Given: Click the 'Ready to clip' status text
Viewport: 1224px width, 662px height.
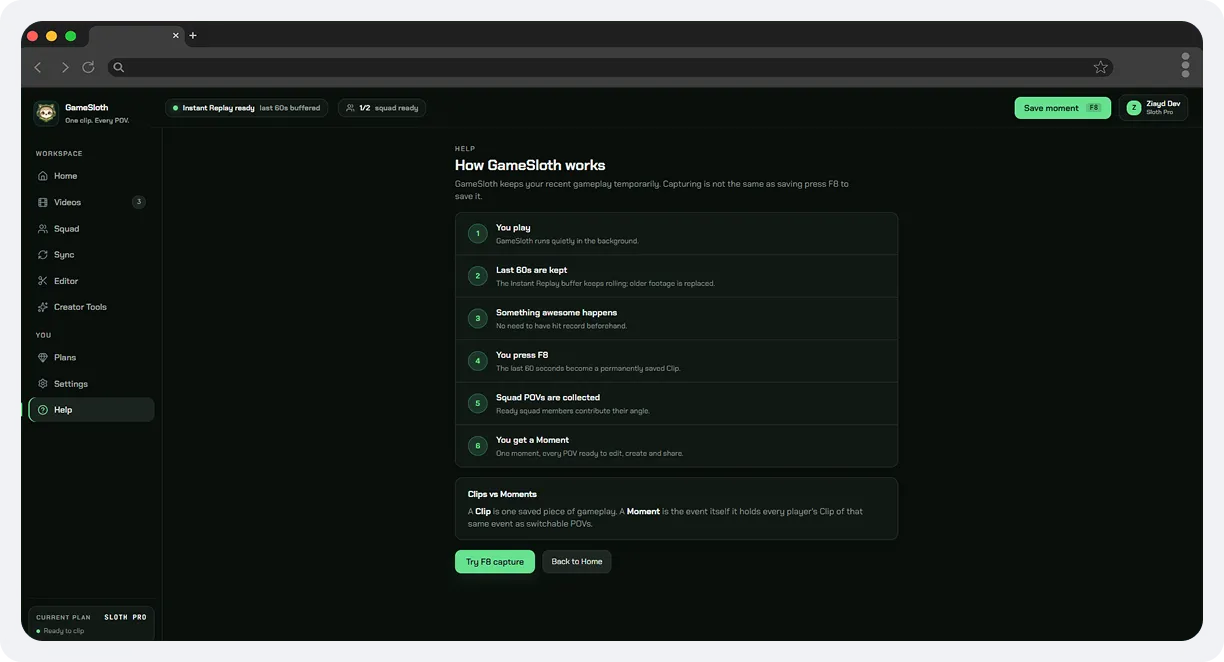Looking at the screenshot, I should (64, 631).
